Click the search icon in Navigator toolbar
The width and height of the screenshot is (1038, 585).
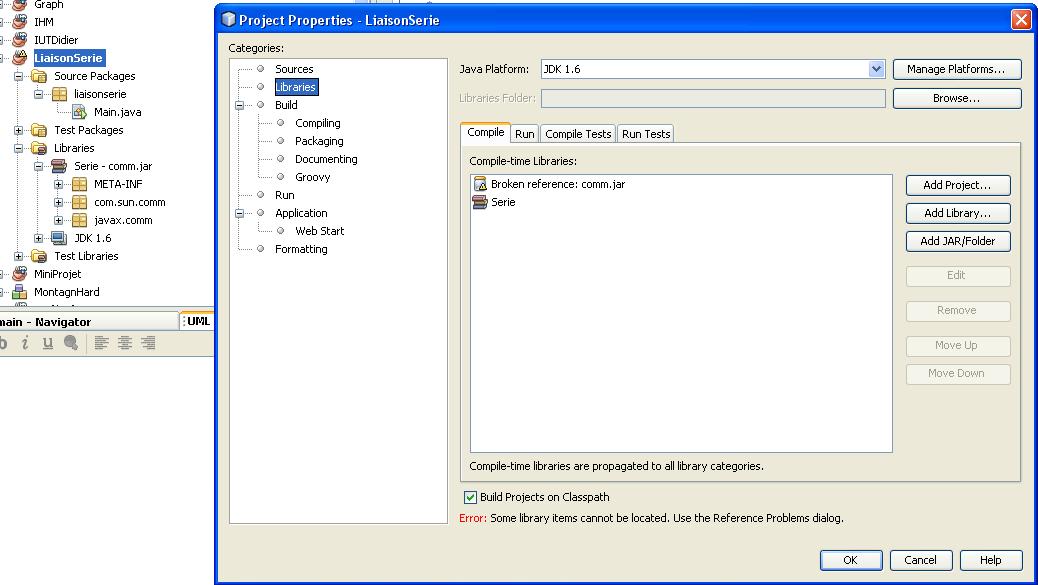71,343
